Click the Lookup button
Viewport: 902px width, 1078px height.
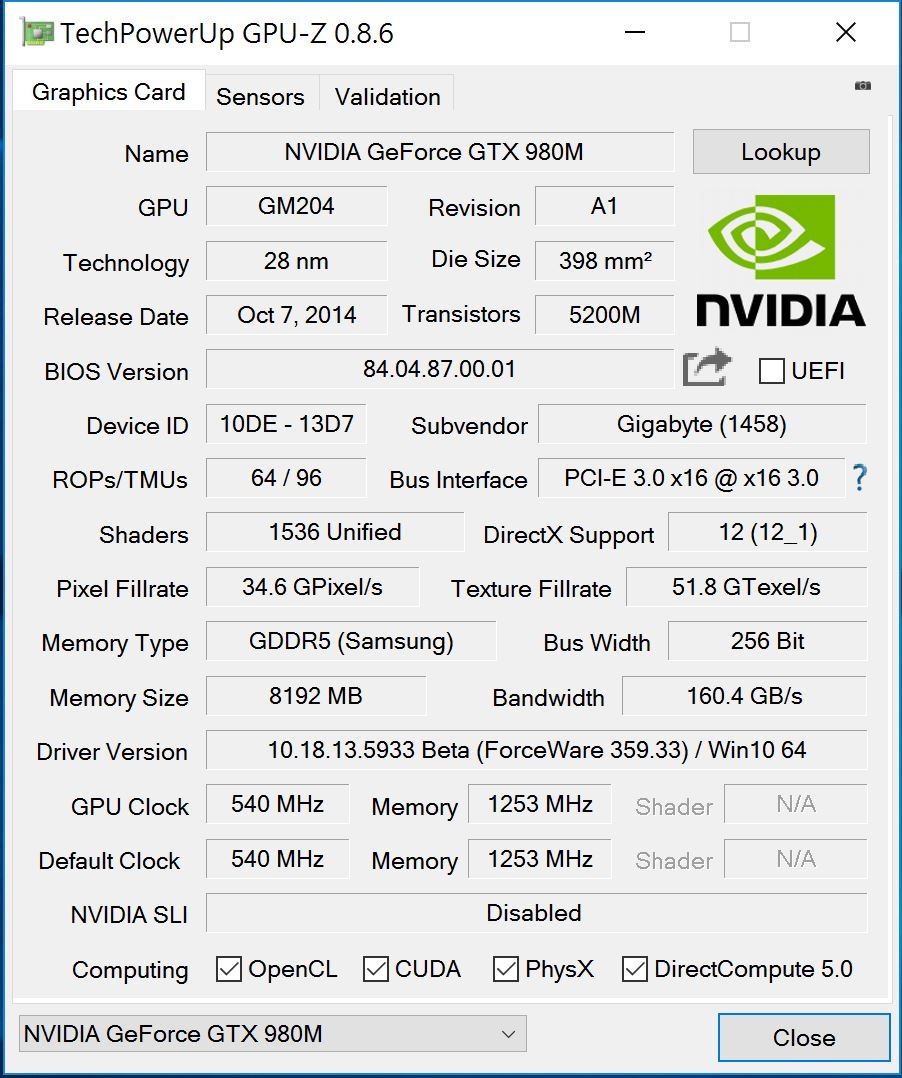click(781, 152)
